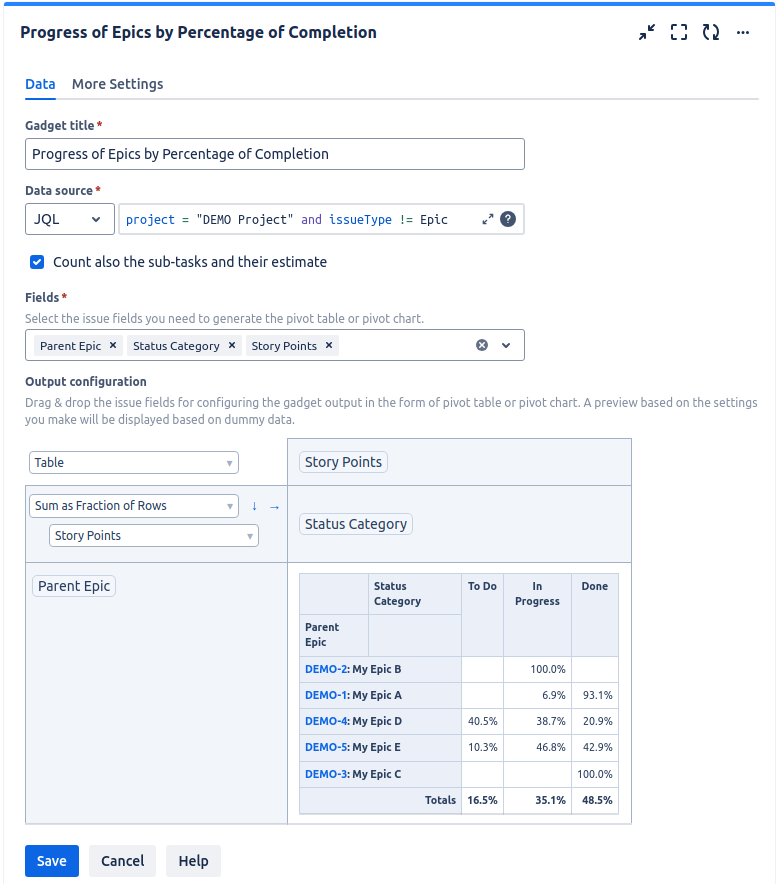The image size is (781, 884).
Task: Collapse the gadget using the minimize arrows icon
Action: click(647, 32)
